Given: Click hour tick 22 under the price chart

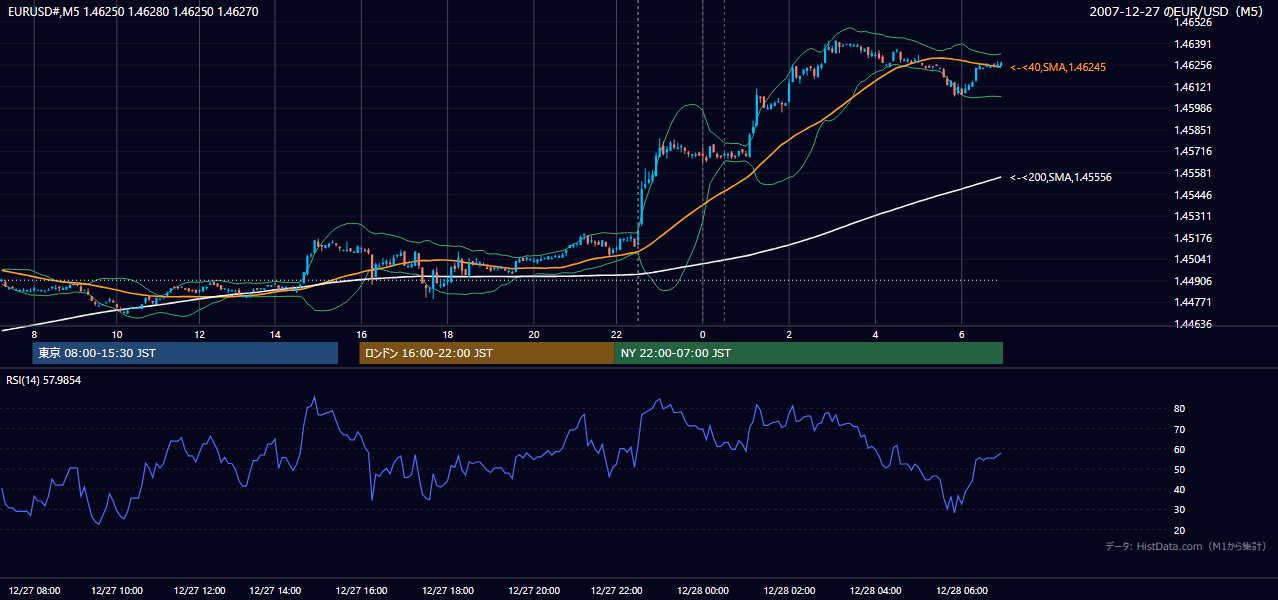Looking at the screenshot, I should [x=617, y=334].
